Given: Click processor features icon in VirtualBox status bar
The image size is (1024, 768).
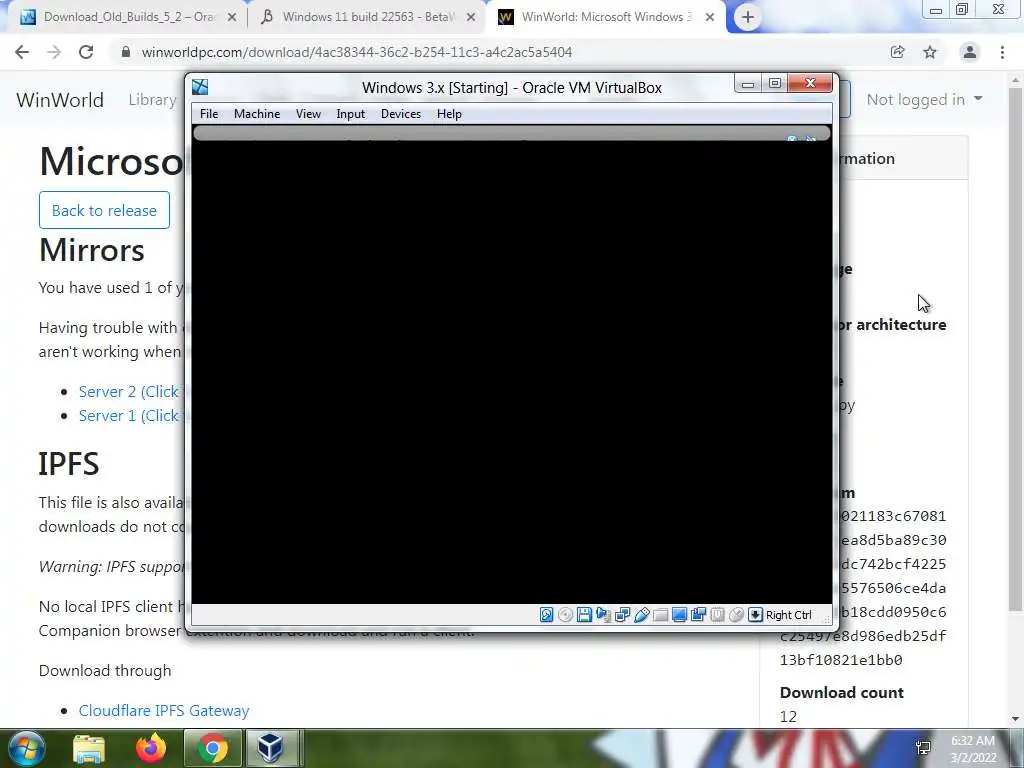Looking at the screenshot, I should (x=717, y=615).
